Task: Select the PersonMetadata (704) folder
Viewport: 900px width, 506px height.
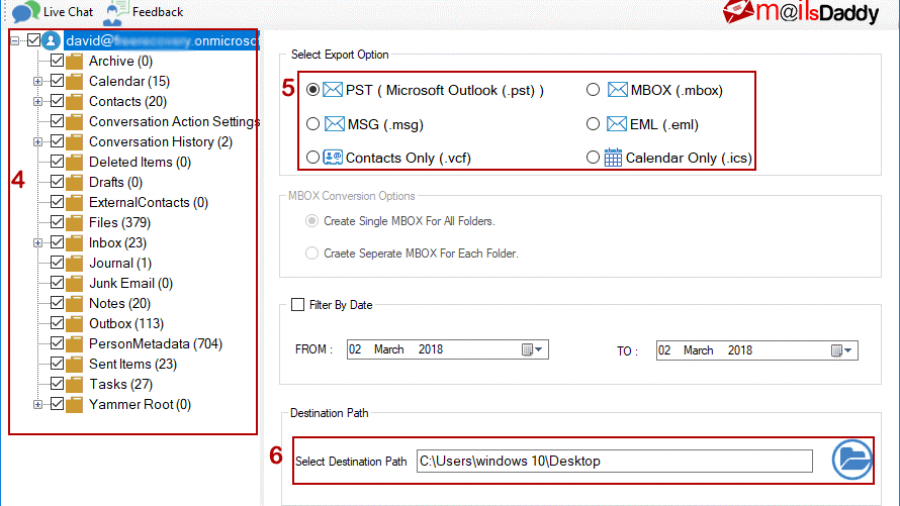Action: click(155, 344)
